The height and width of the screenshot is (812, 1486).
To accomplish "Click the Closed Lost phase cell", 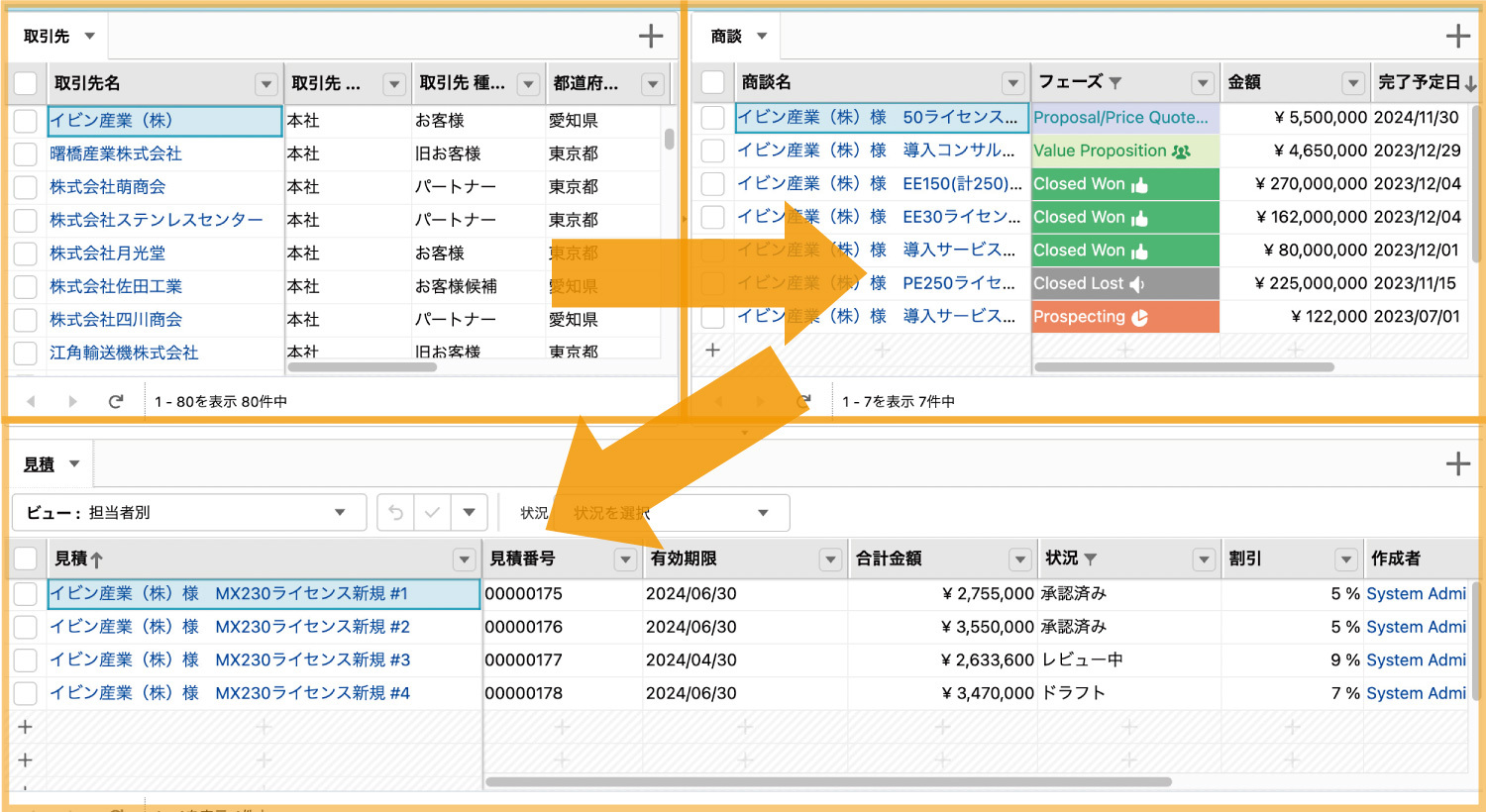I will 1125,283.
